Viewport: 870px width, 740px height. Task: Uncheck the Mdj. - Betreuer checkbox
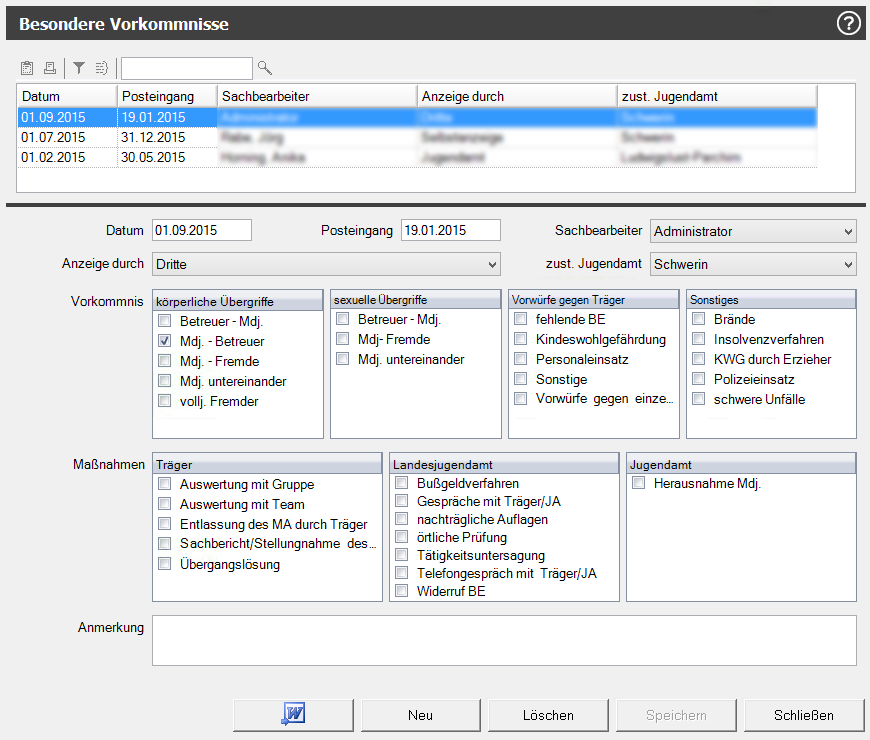[x=165, y=341]
